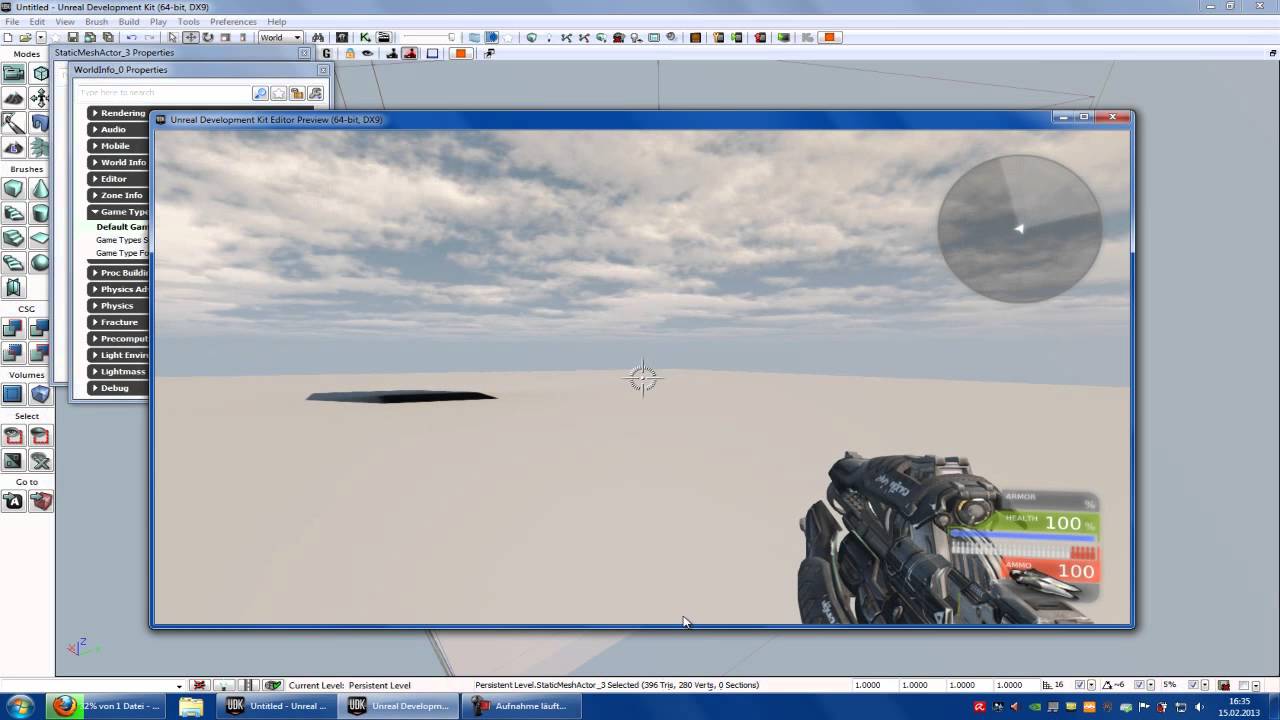Select Camera mode icon in Modes panel
The height and width of the screenshot is (720, 1280).
tap(13, 73)
